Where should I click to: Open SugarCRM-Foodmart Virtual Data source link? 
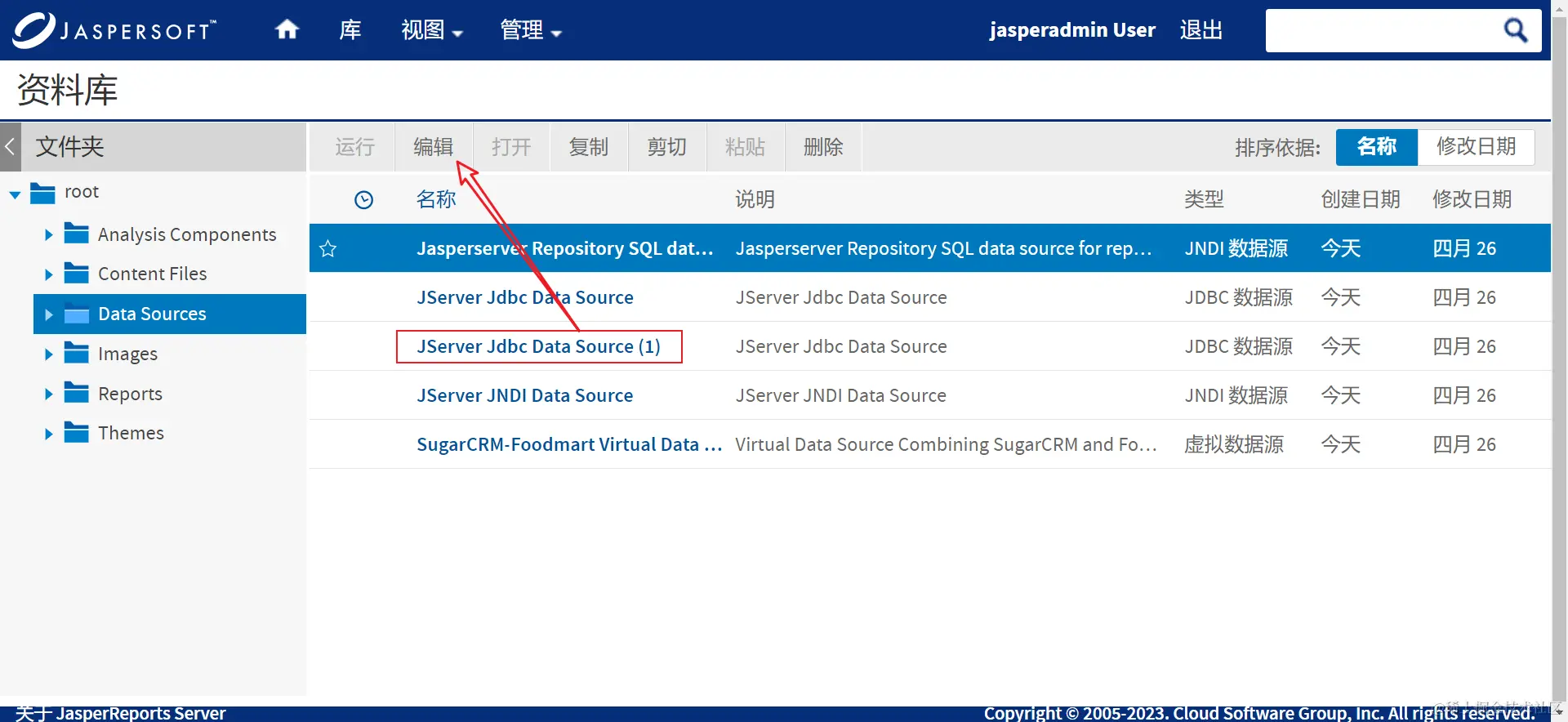(x=569, y=444)
